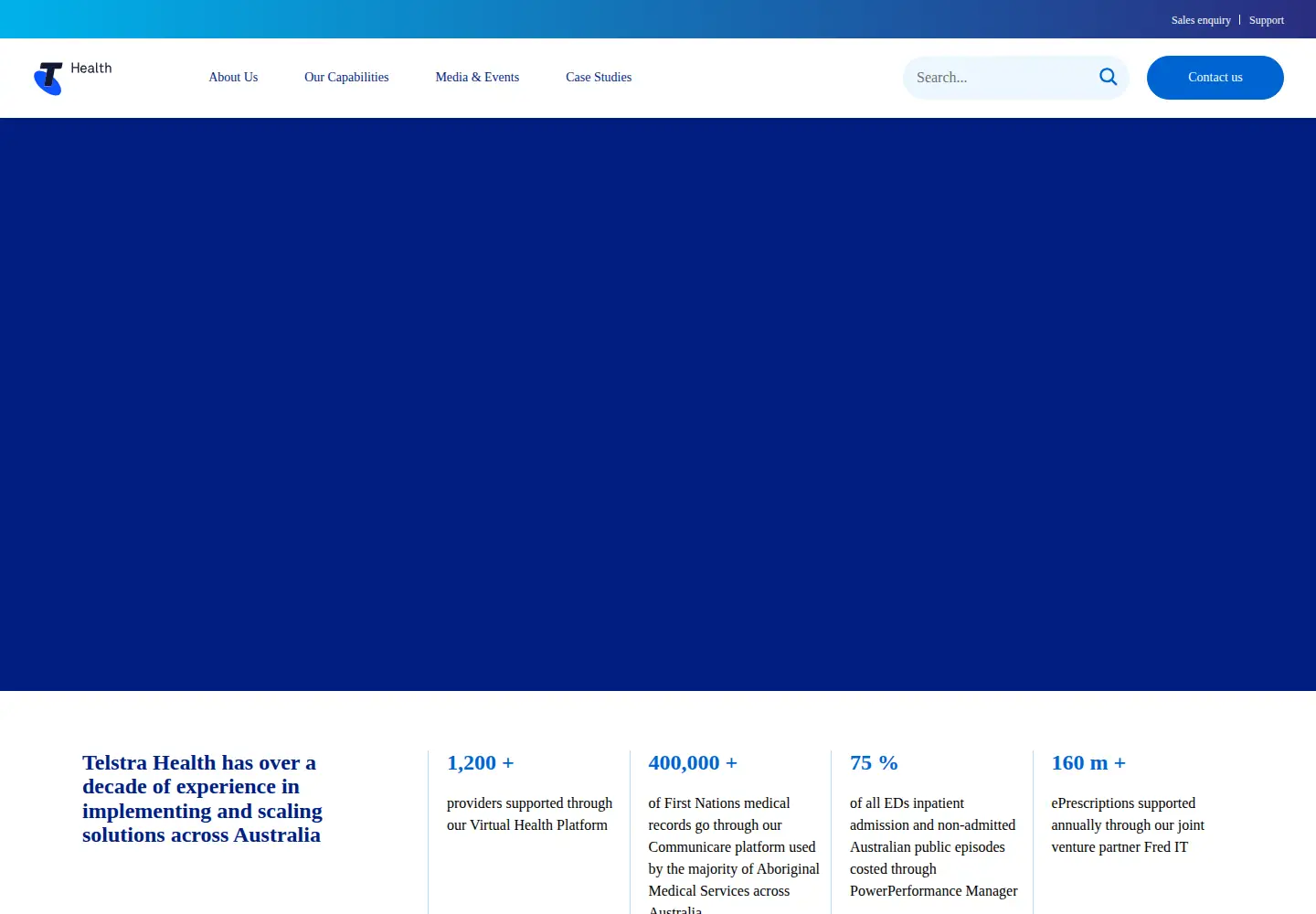Click the Contact us button
This screenshot has width=1316, height=914.
(1215, 78)
